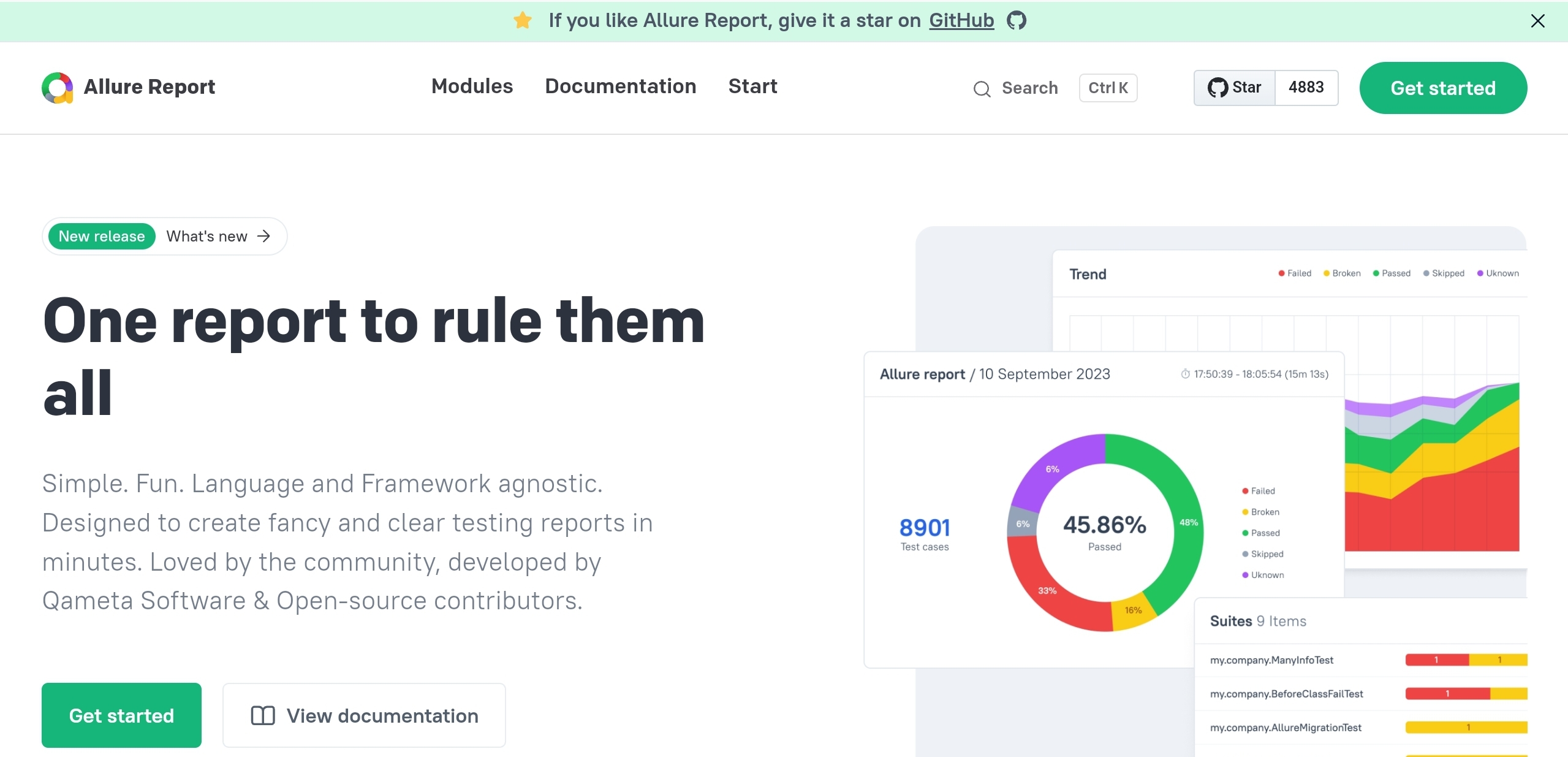Image resolution: width=1568 pixels, height=757 pixels.
Task: Open the View documentation button
Action: [364, 715]
